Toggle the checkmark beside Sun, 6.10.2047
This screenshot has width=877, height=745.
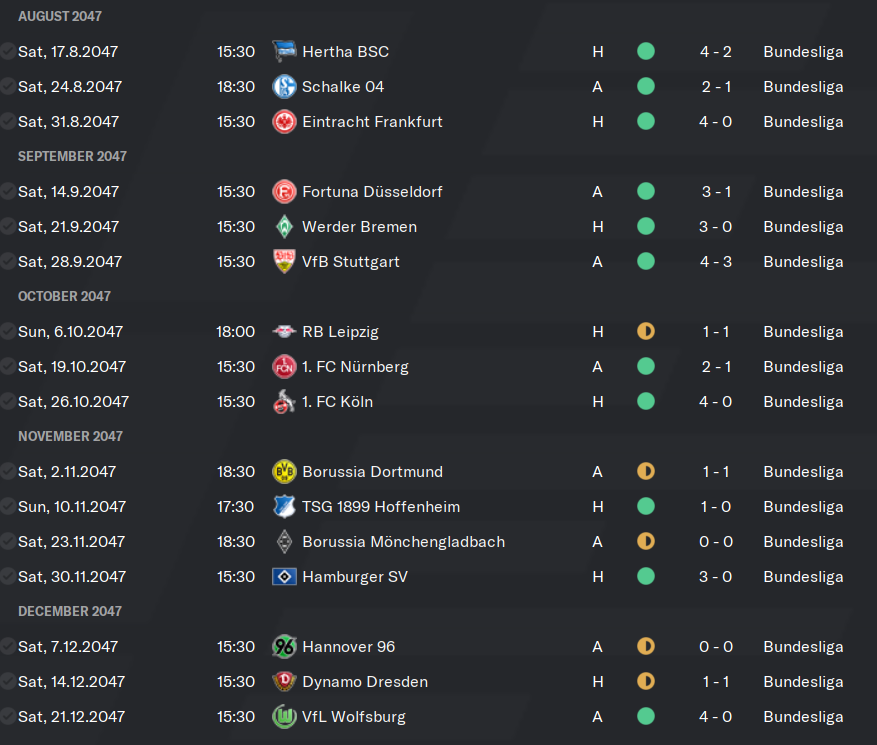pyautogui.click(x=8, y=332)
